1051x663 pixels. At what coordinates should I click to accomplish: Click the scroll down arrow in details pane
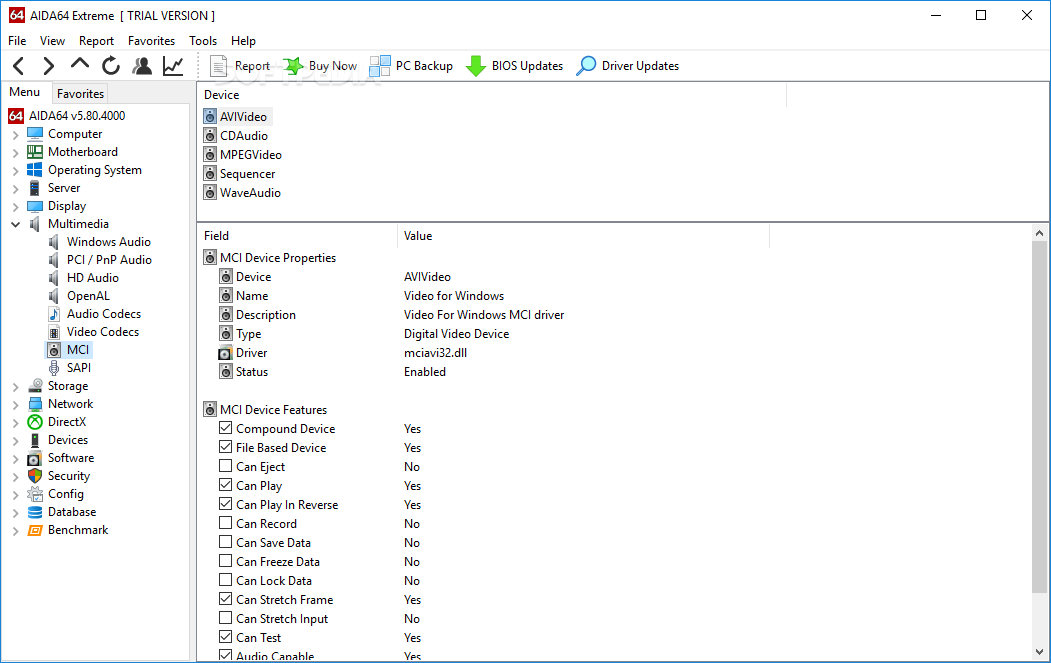tap(1039, 651)
